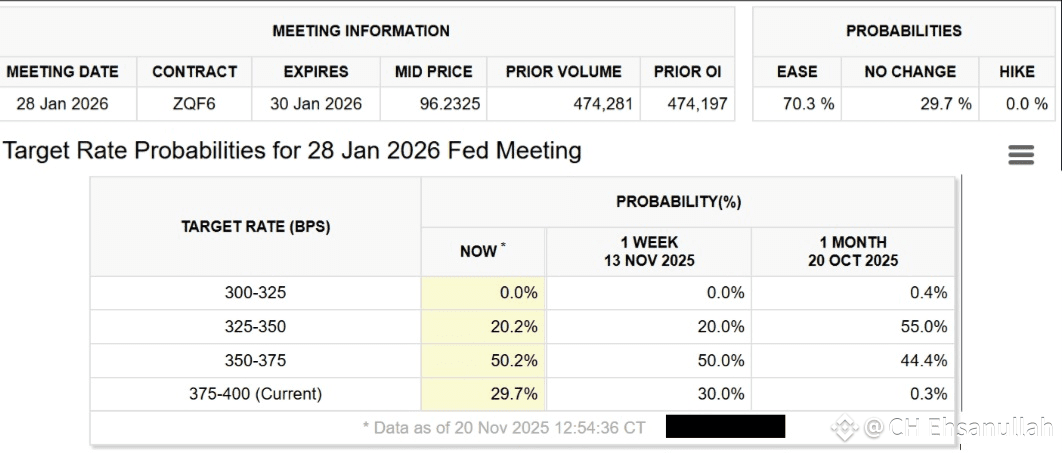1062x453 pixels.
Task: Click the black redacted box in footer
Action: click(x=725, y=427)
